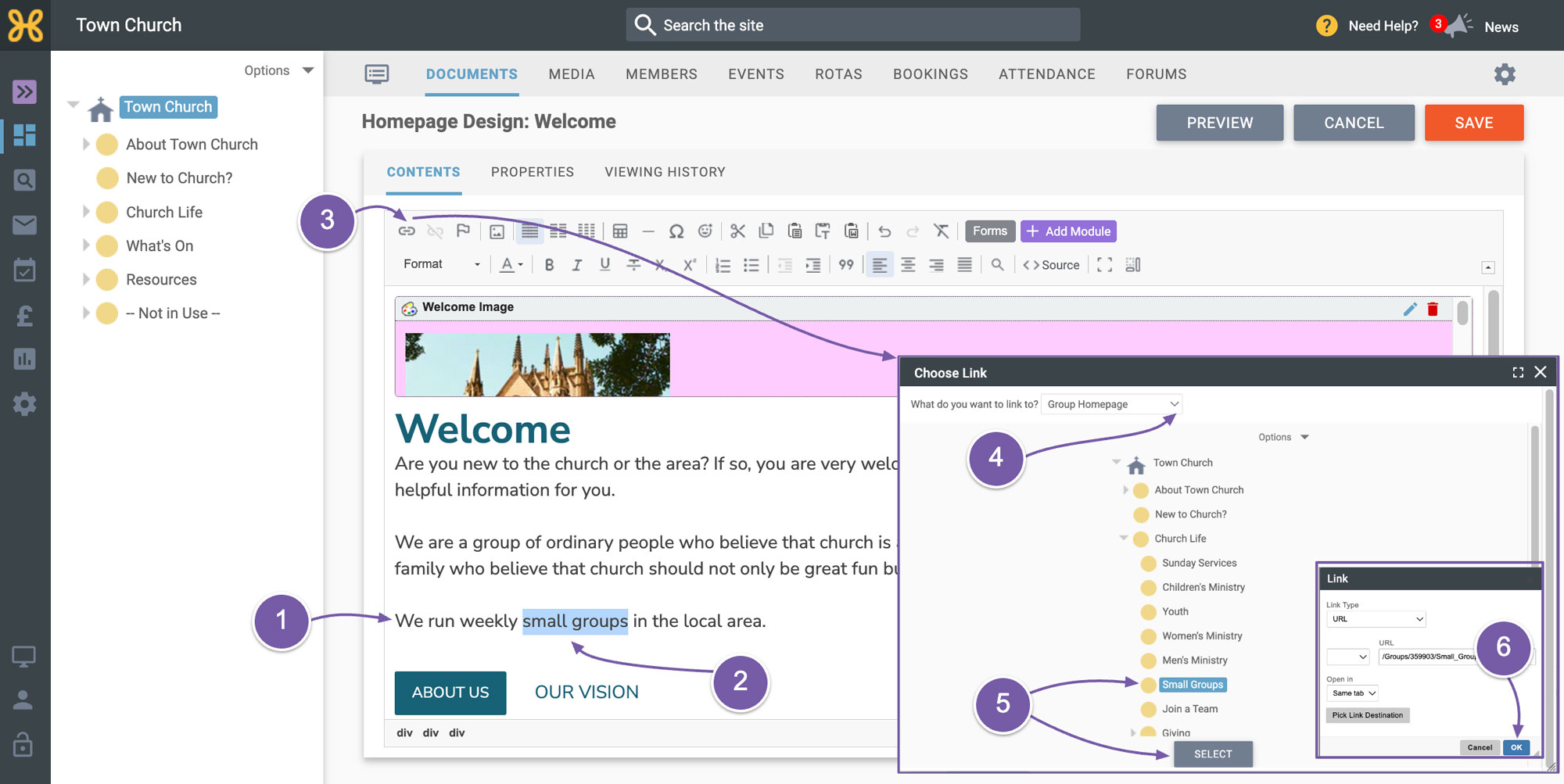Open the Link Type URL dropdown

1376,619
